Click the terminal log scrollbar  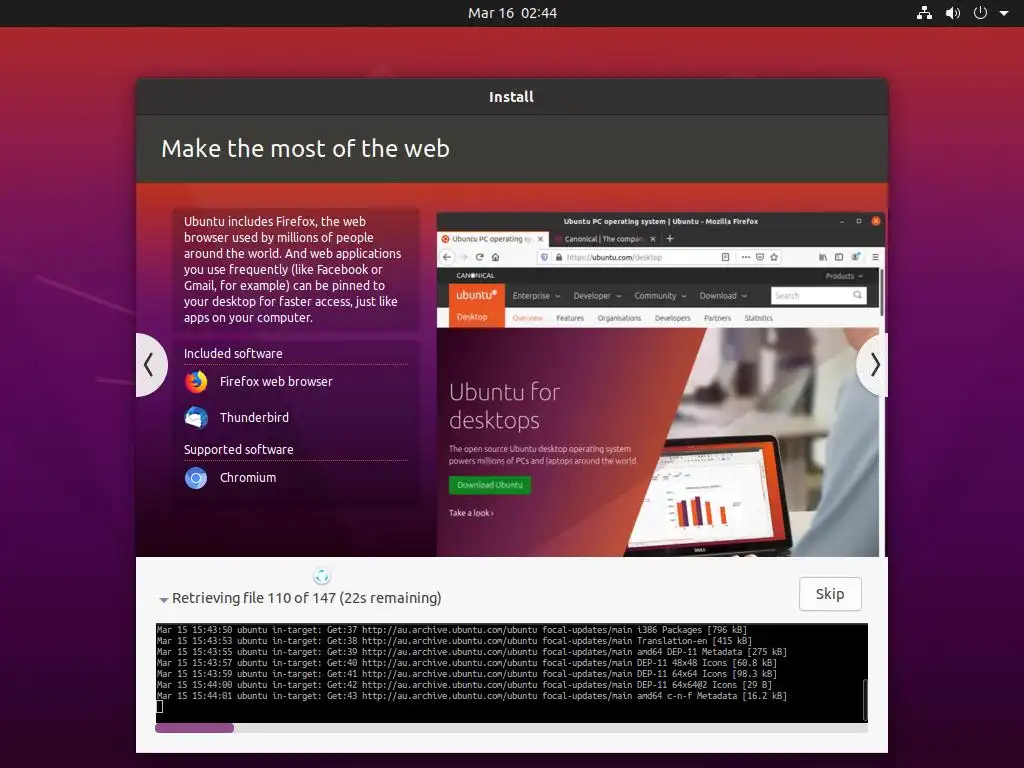[865, 699]
